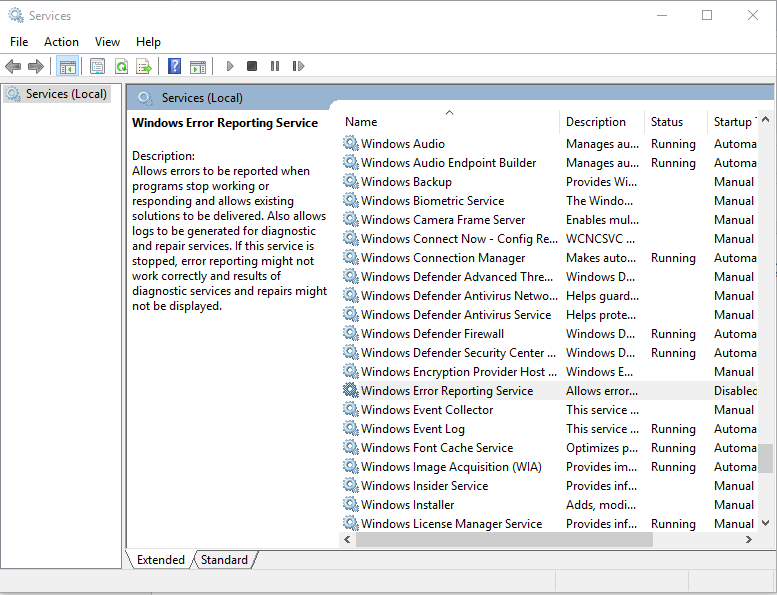Sort by the Startup Type column header
This screenshot has height=595, width=777.
click(732, 121)
